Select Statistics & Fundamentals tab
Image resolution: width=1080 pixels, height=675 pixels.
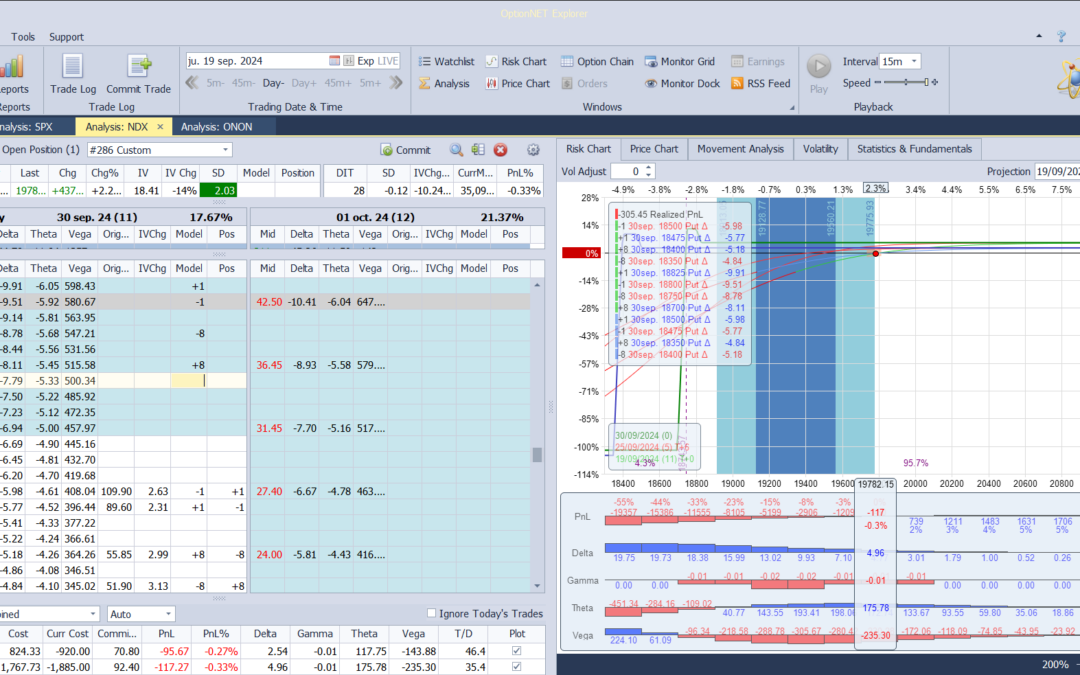tap(914, 149)
